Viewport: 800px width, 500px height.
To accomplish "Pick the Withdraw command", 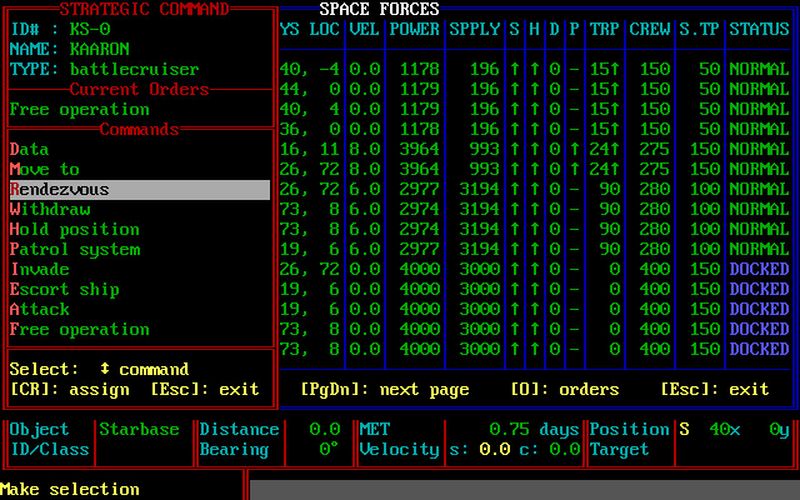I will 50,209.
